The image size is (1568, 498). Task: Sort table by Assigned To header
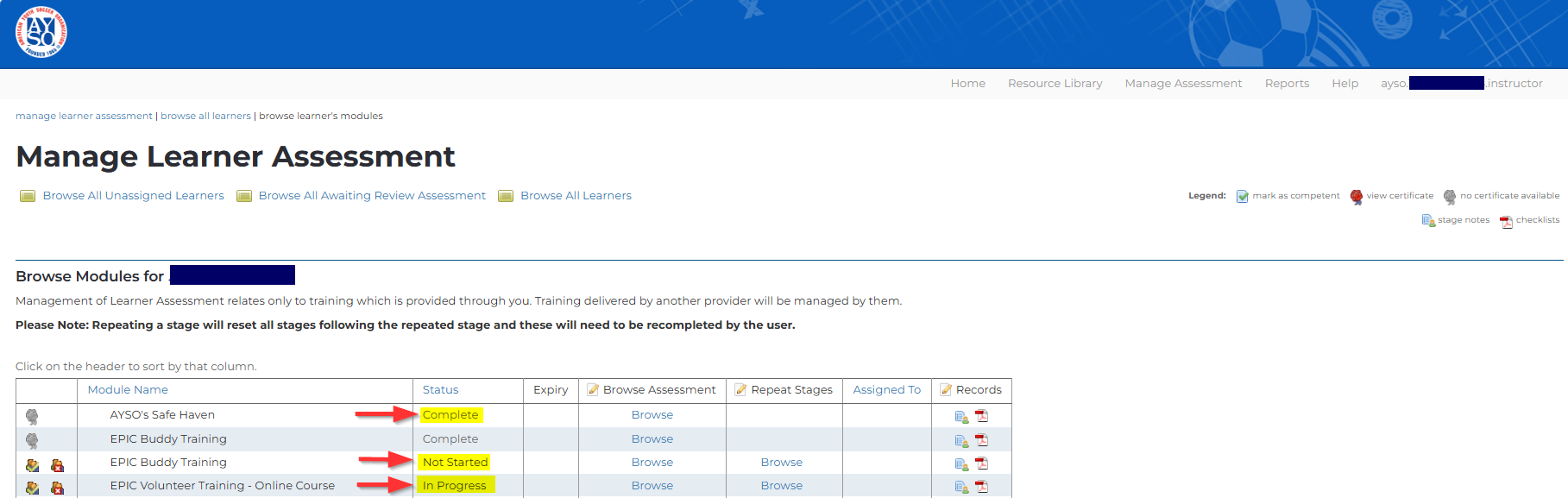pos(886,390)
